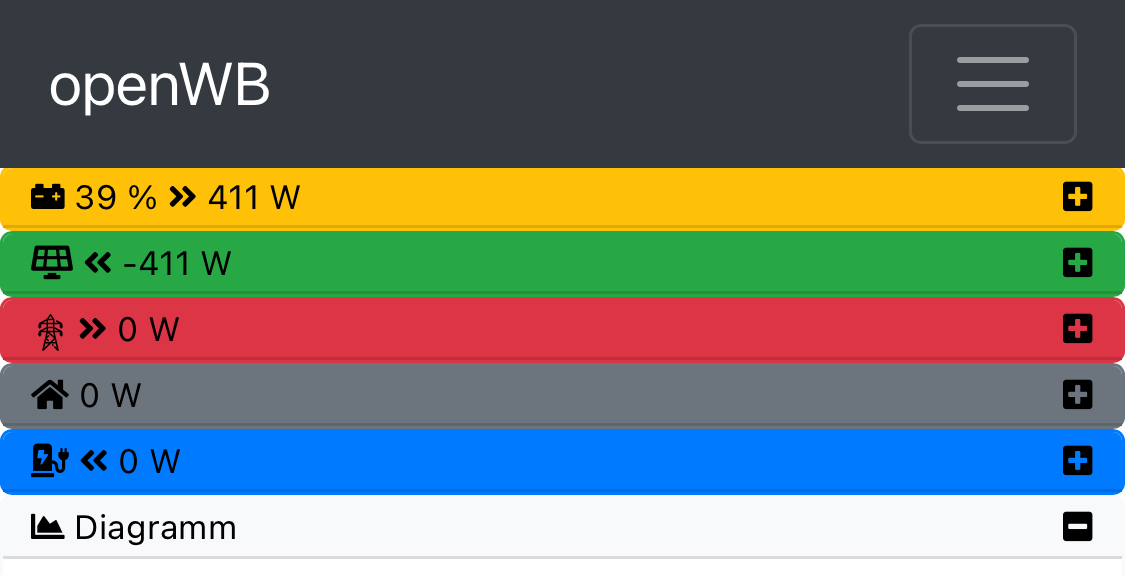Click the battery icon in yellow row

49,197
